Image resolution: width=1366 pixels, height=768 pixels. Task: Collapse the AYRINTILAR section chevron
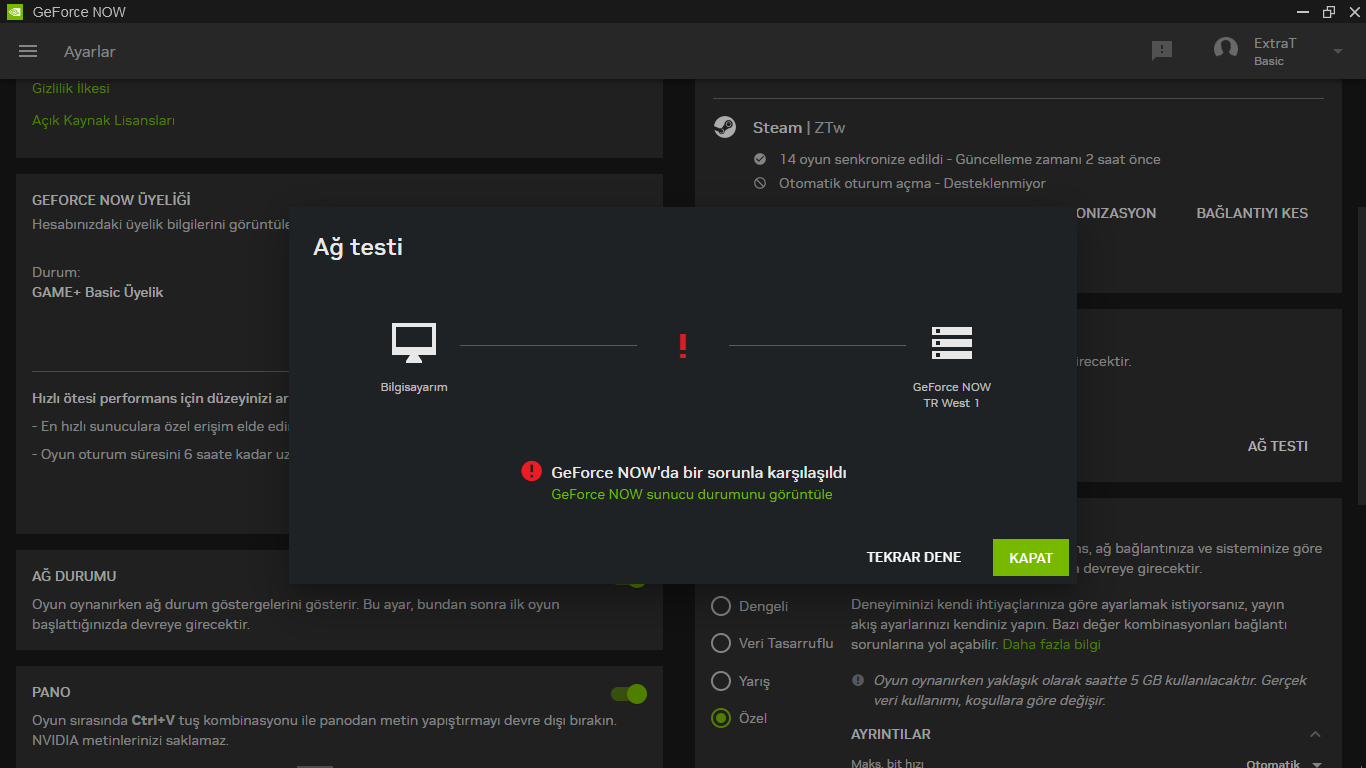[x=1316, y=735]
